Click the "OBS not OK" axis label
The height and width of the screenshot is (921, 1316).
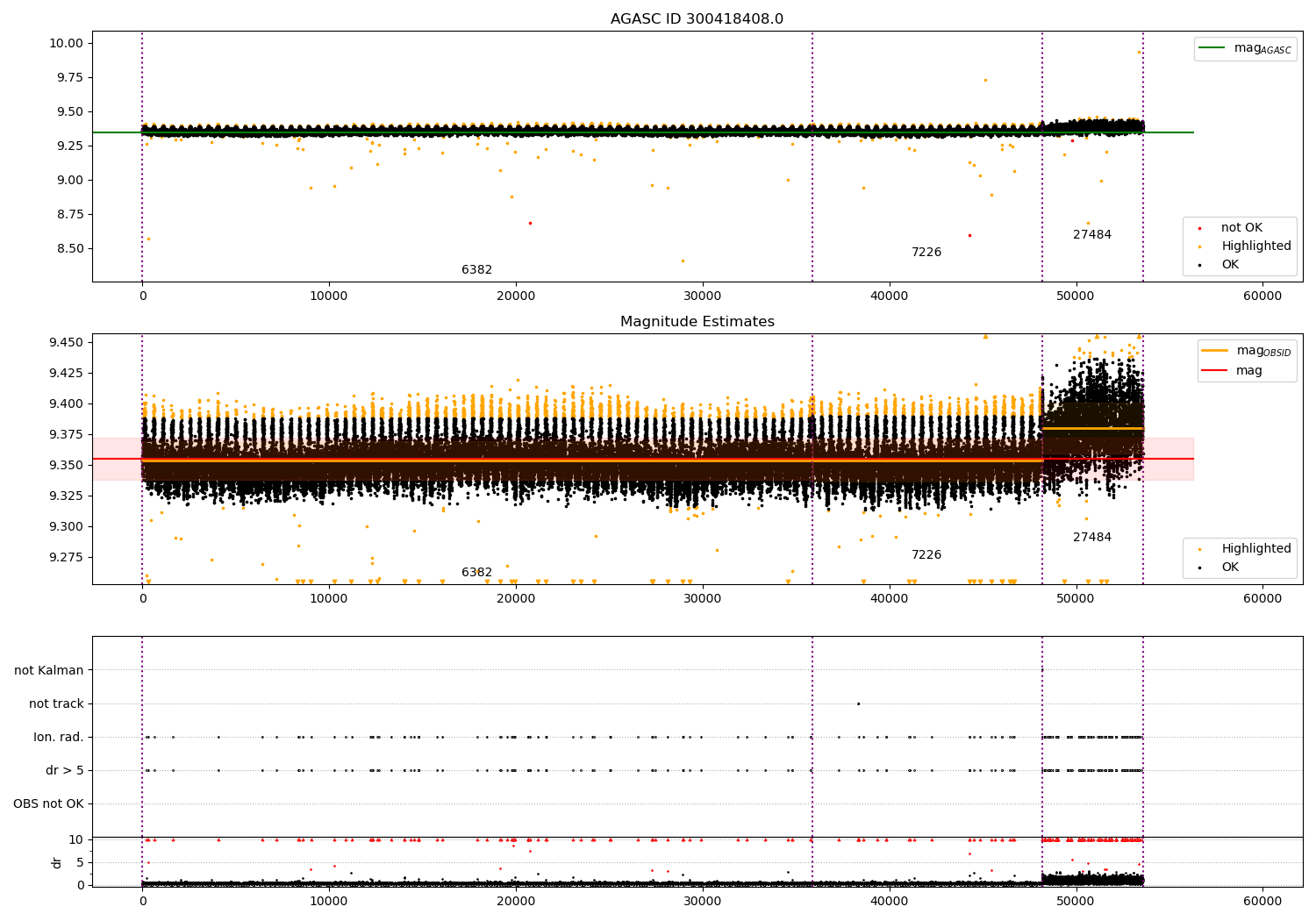48,804
